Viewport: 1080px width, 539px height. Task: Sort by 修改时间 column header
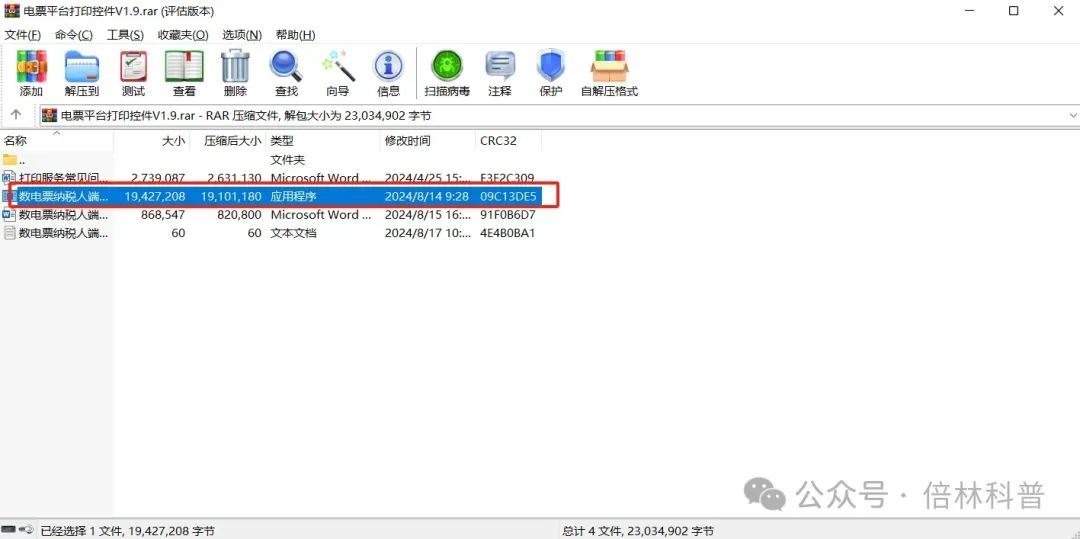428,140
